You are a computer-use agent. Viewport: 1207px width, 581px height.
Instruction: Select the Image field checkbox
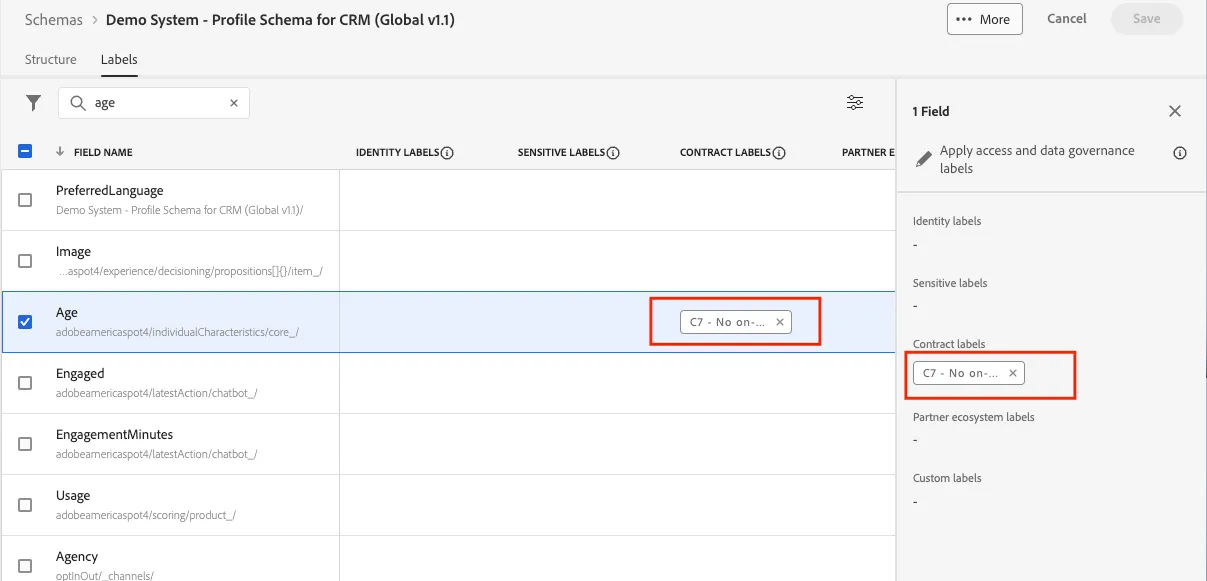(x=26, y=261)
